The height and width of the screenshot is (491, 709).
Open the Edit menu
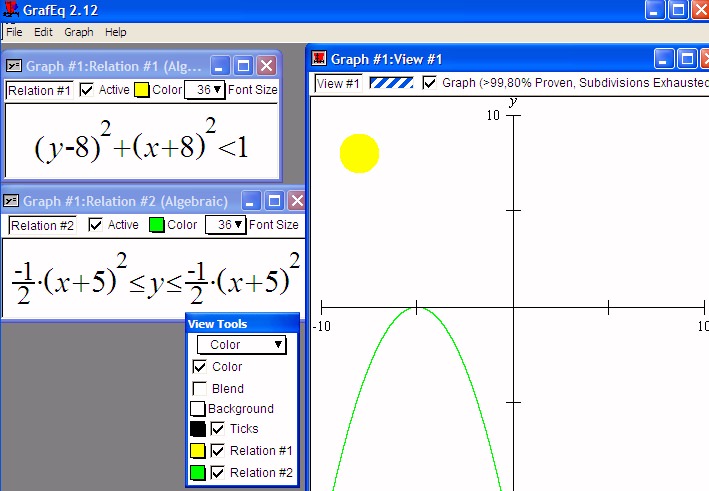coord(43,32)
